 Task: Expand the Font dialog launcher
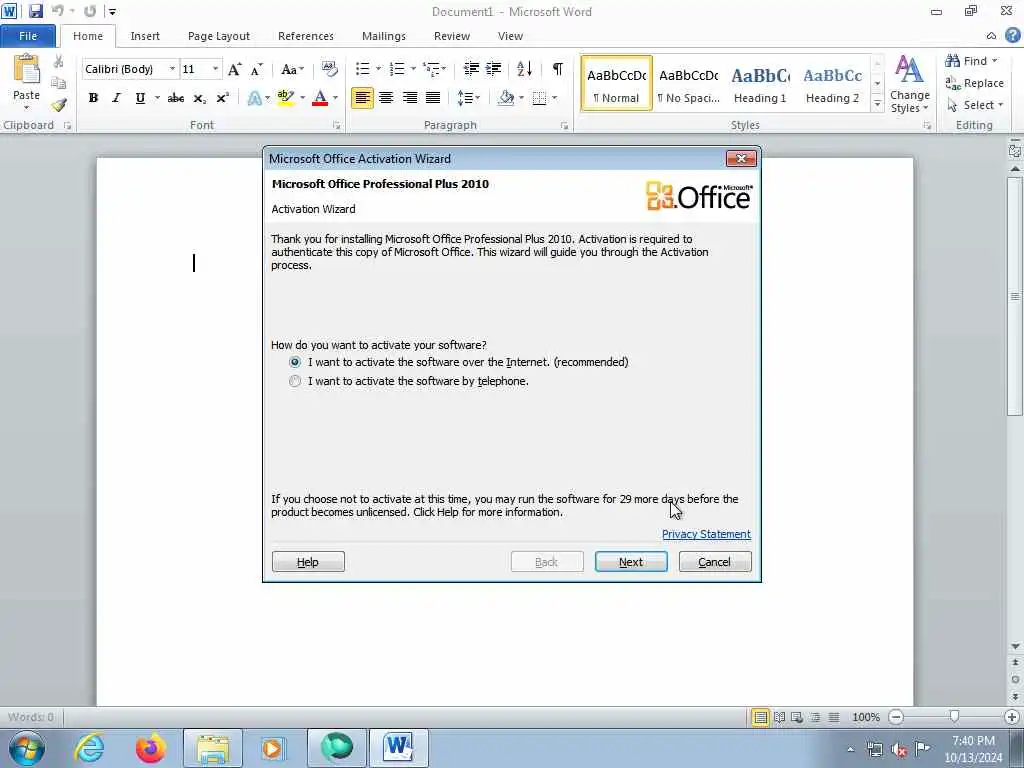click(x=336, y=125)
